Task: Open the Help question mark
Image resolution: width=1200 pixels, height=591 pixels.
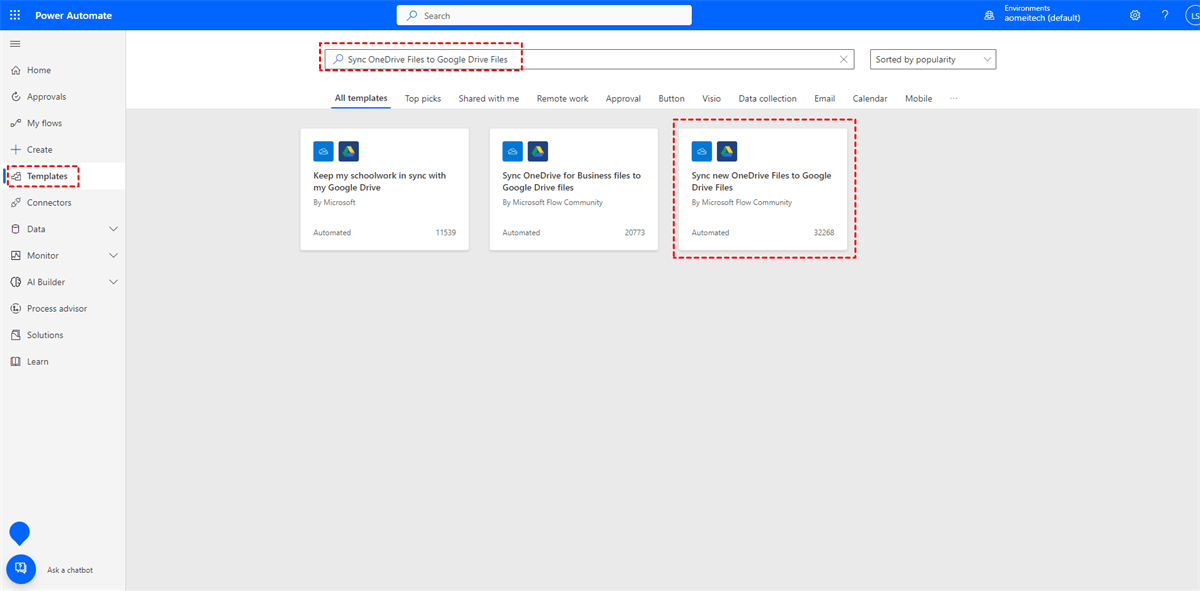Action: click(x=1165, y=15)
